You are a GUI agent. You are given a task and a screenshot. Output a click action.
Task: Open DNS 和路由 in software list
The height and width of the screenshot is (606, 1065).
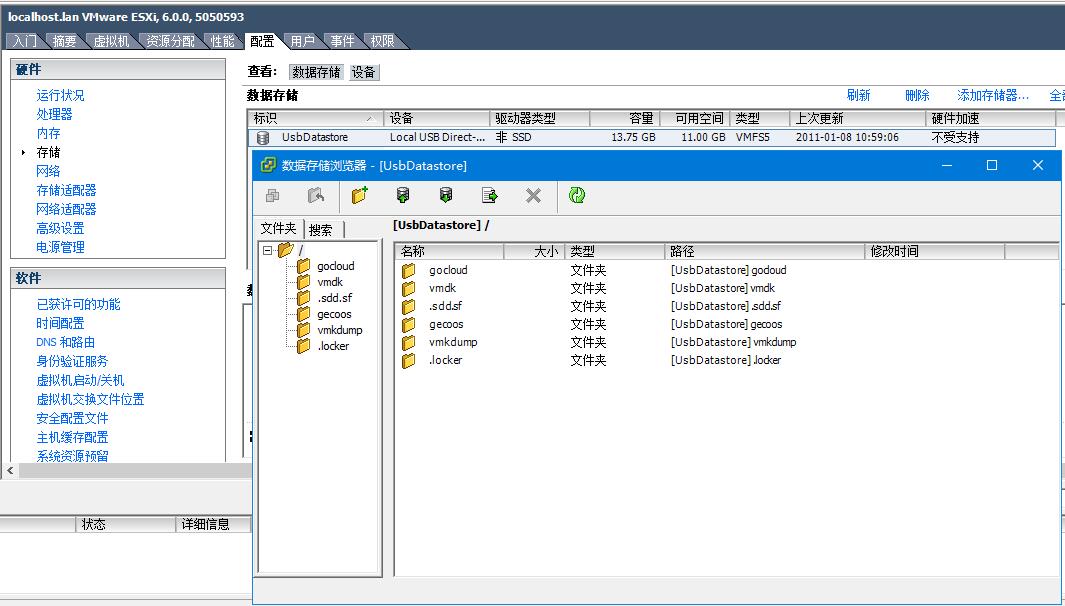(x=65, y=342)
